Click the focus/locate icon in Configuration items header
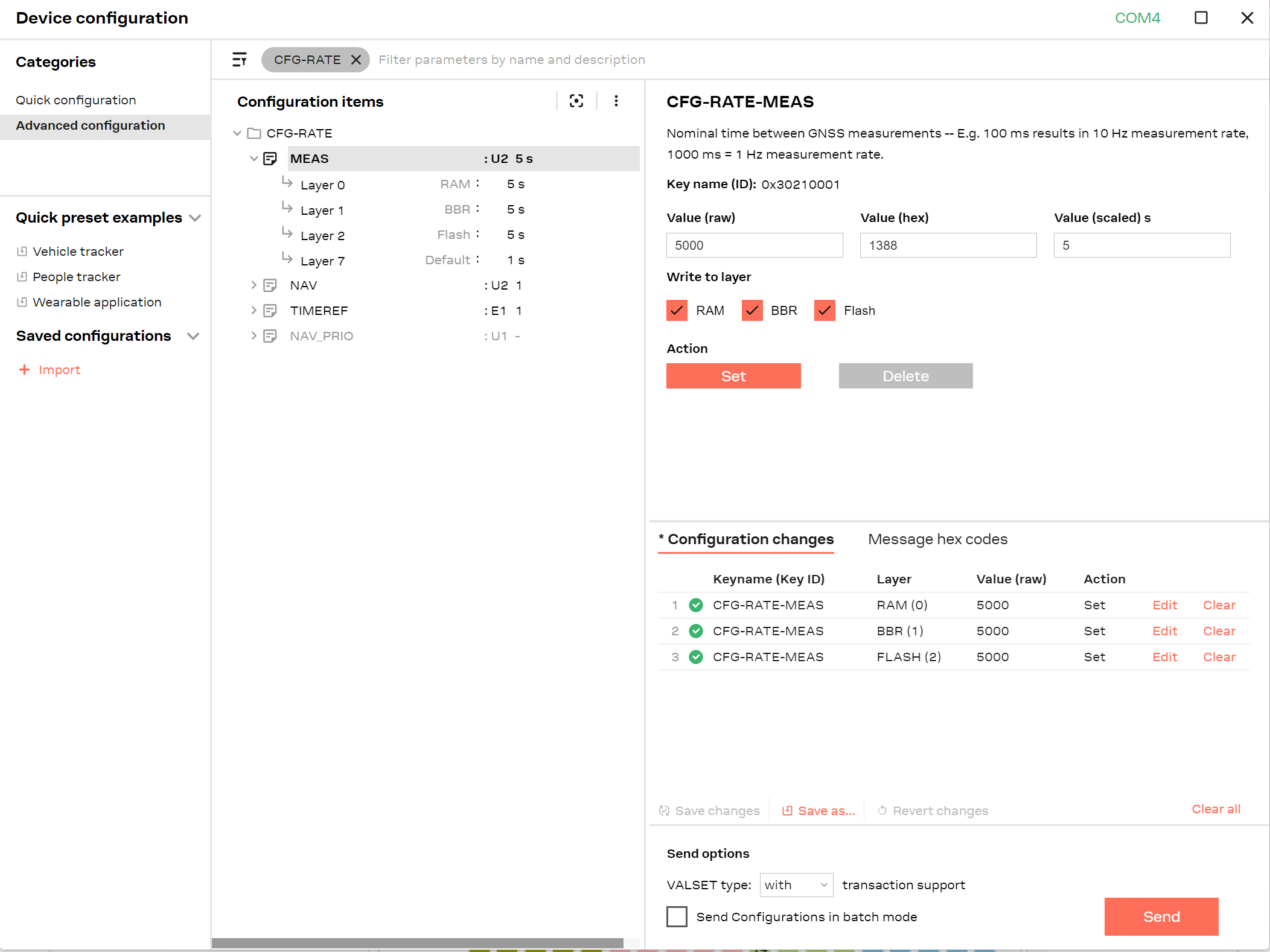 coord(576,101)
